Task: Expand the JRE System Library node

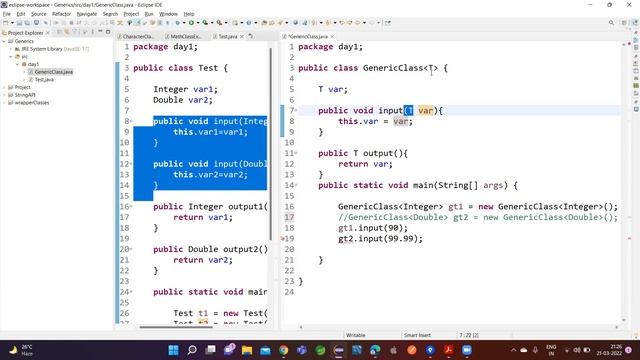Action: coord(11,49)
